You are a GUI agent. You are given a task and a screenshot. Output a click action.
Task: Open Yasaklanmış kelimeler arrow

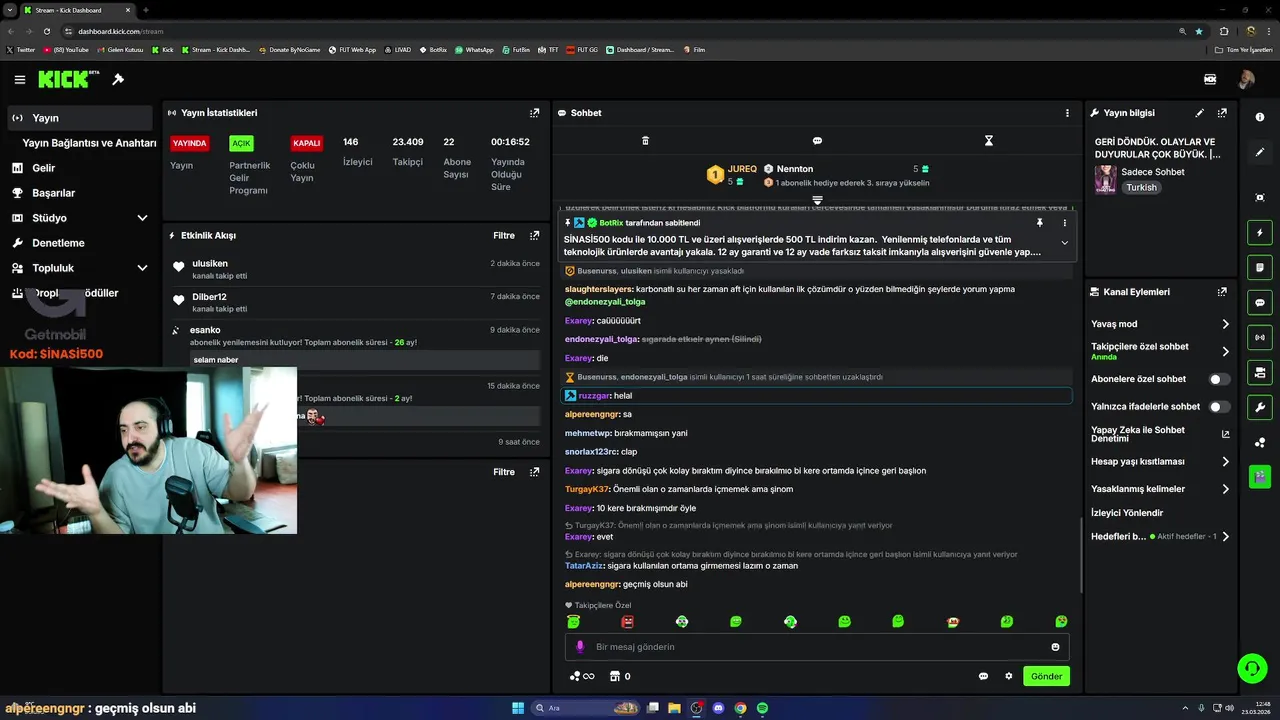click(1225, 489)
